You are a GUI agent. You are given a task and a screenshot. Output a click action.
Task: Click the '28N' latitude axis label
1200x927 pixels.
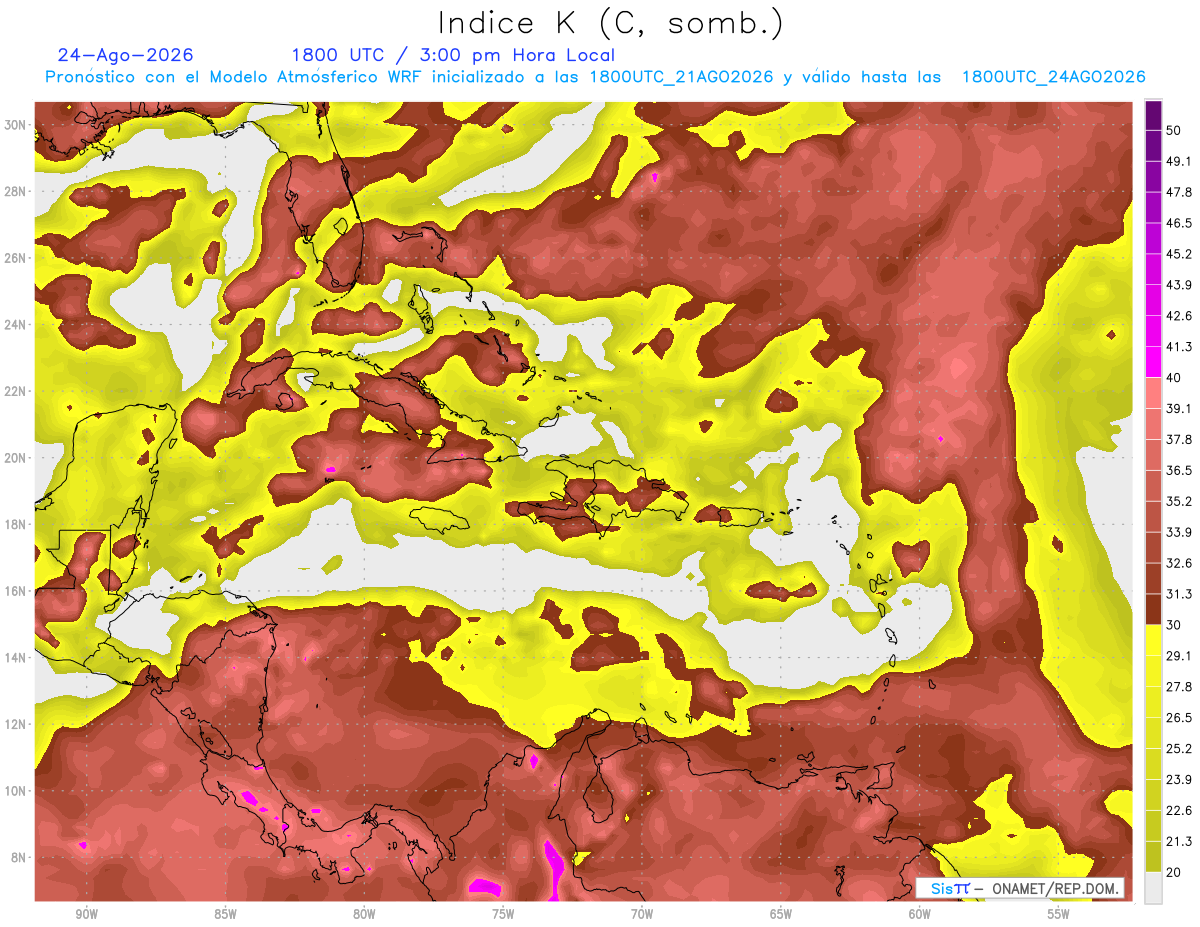(15, 191)
